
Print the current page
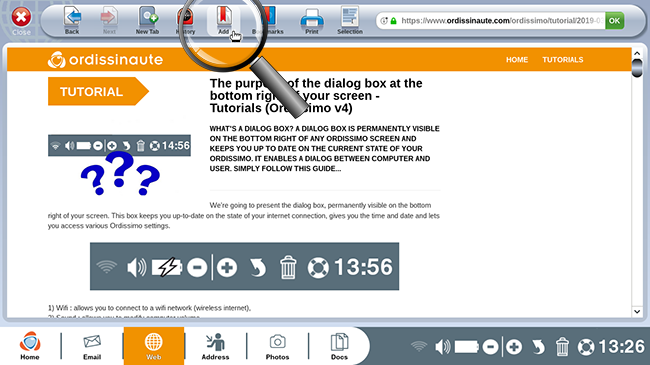click(x=312, y=20)
